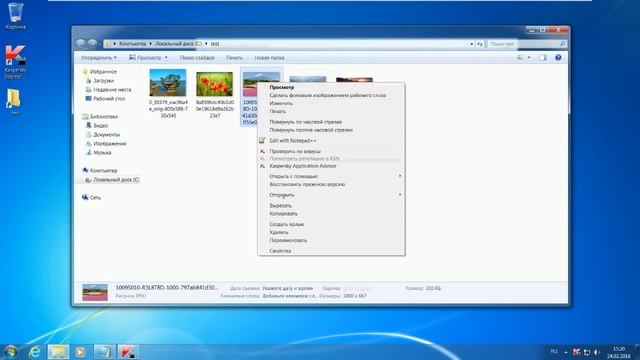Click the network tray icon
The height and width of the screenshot is (360, 640).
click(x=587, y=352)
